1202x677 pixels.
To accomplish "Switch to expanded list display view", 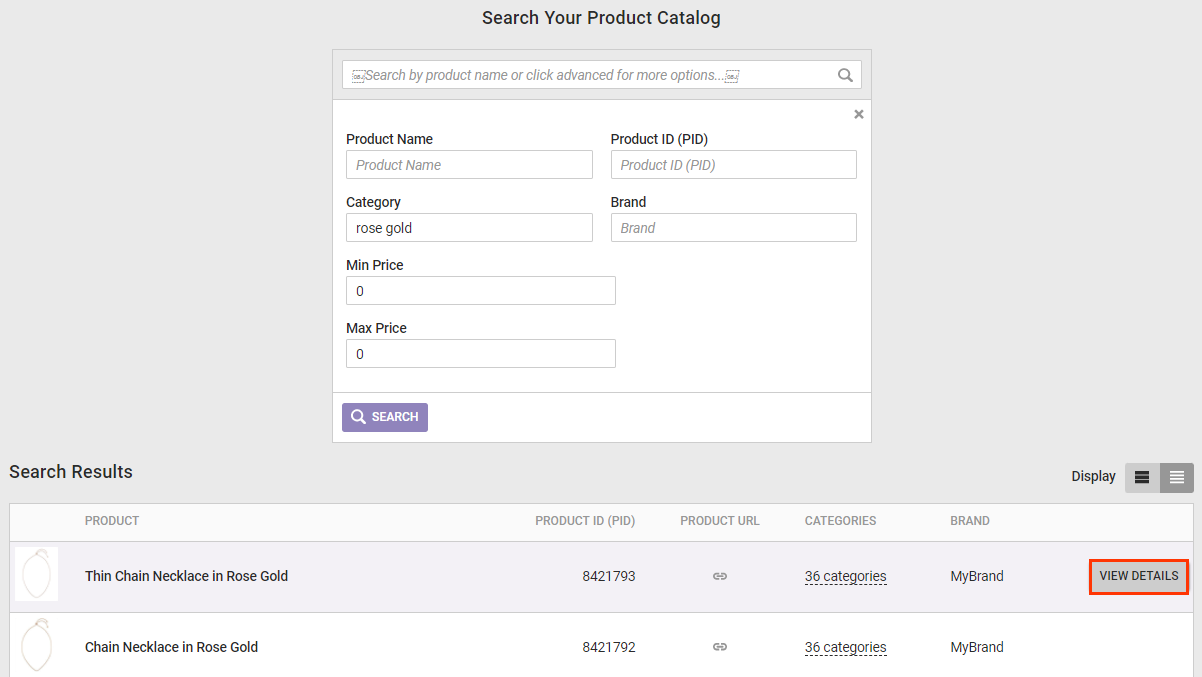I will pos(1142,478).
